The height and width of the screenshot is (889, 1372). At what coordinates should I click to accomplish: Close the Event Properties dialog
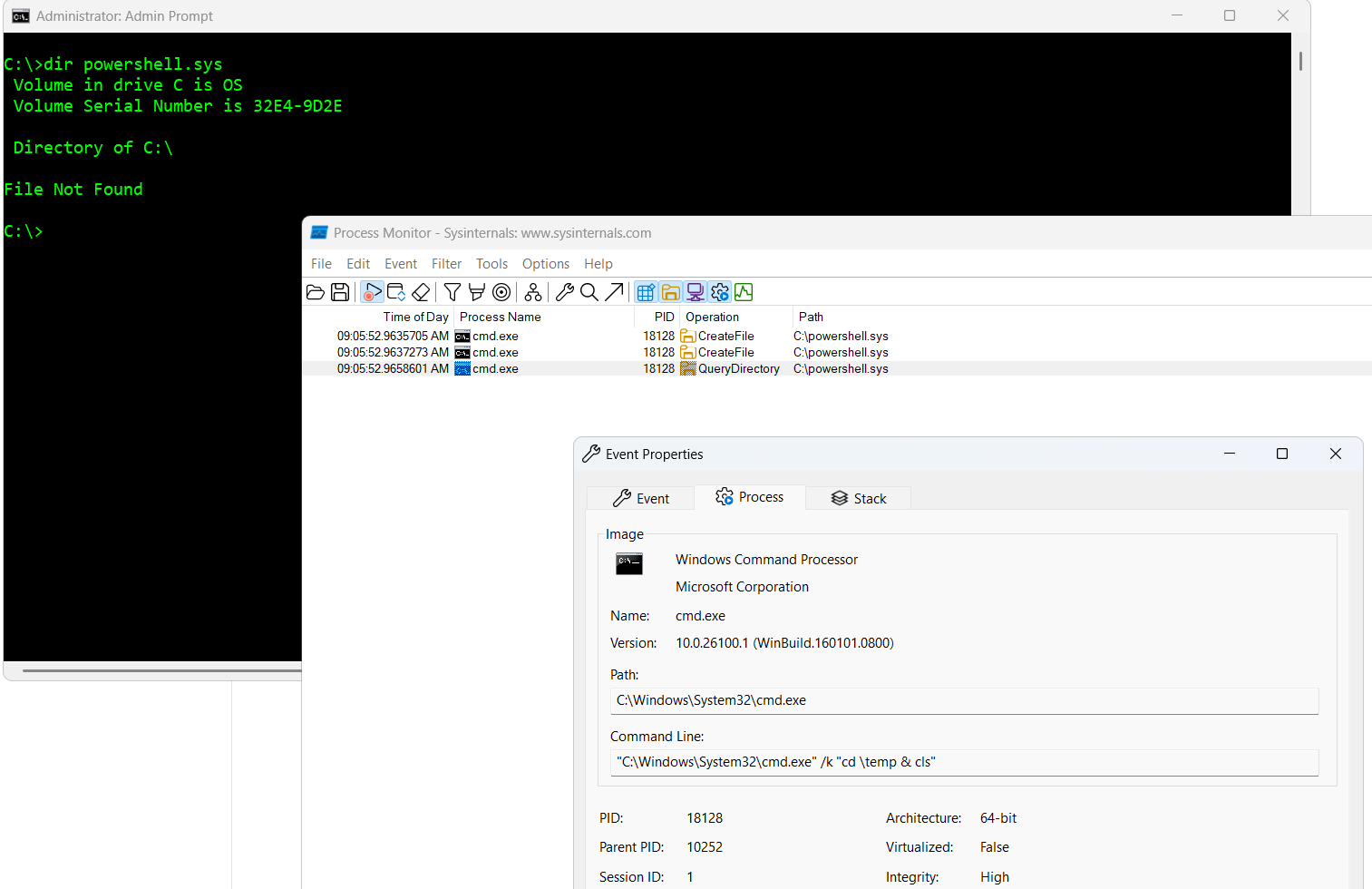(1336, 454)
